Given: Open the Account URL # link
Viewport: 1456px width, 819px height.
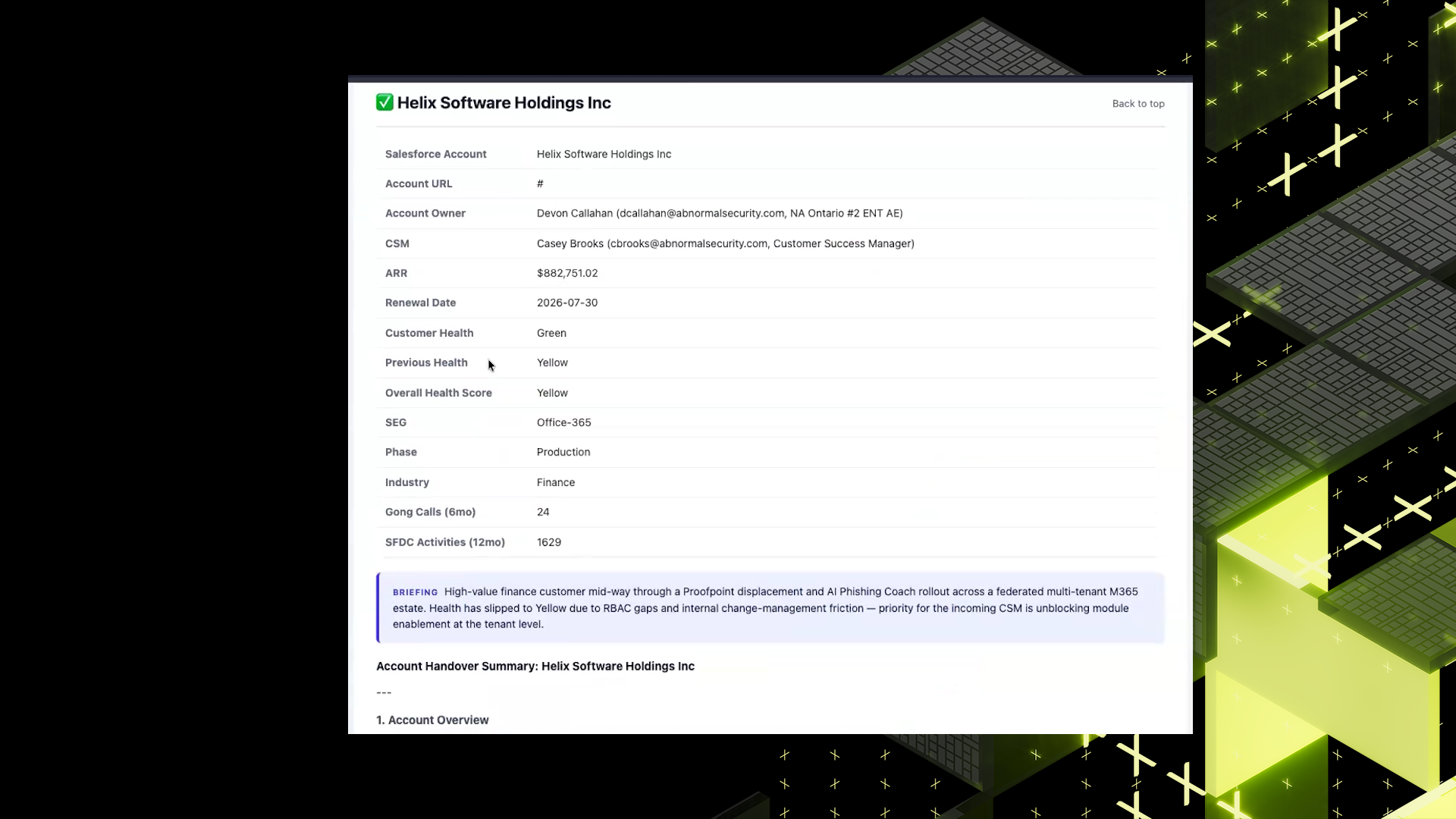Looking at the screenshot, I should [540, 184].
